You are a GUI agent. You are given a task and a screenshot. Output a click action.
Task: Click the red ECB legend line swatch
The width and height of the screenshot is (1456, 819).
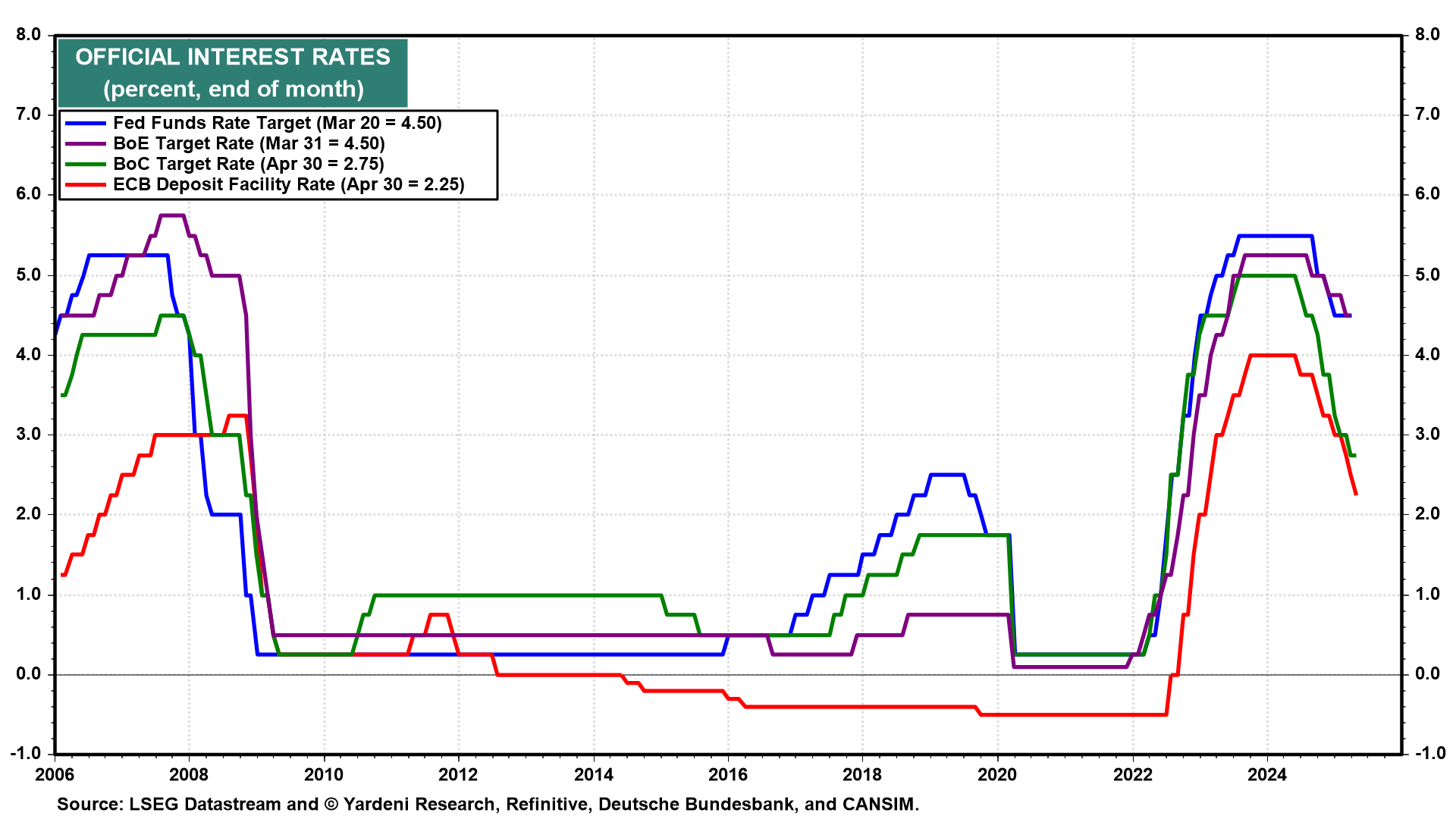[85, 184]
